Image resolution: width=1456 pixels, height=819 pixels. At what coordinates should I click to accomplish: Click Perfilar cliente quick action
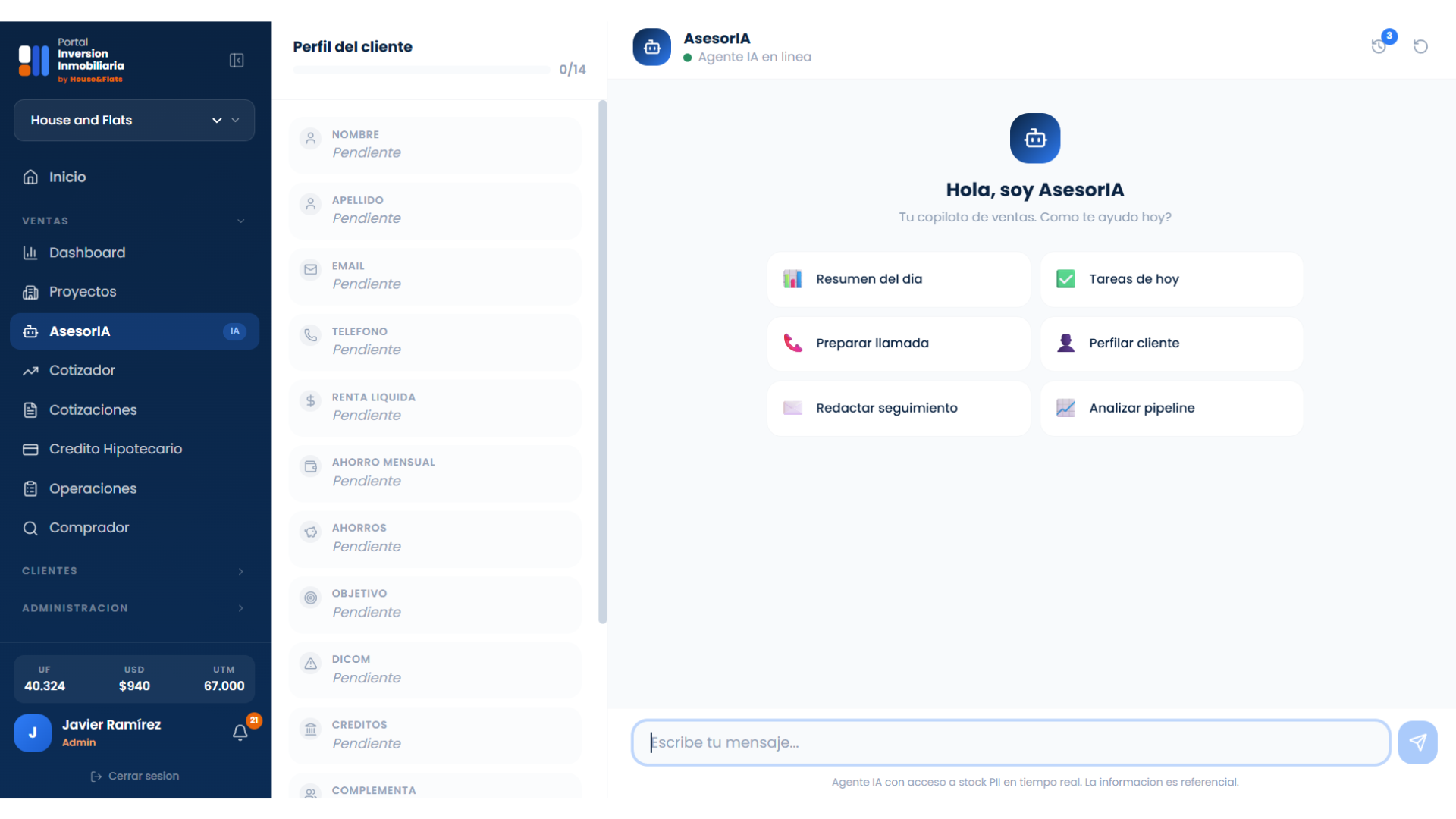[x=1172, y=344]
